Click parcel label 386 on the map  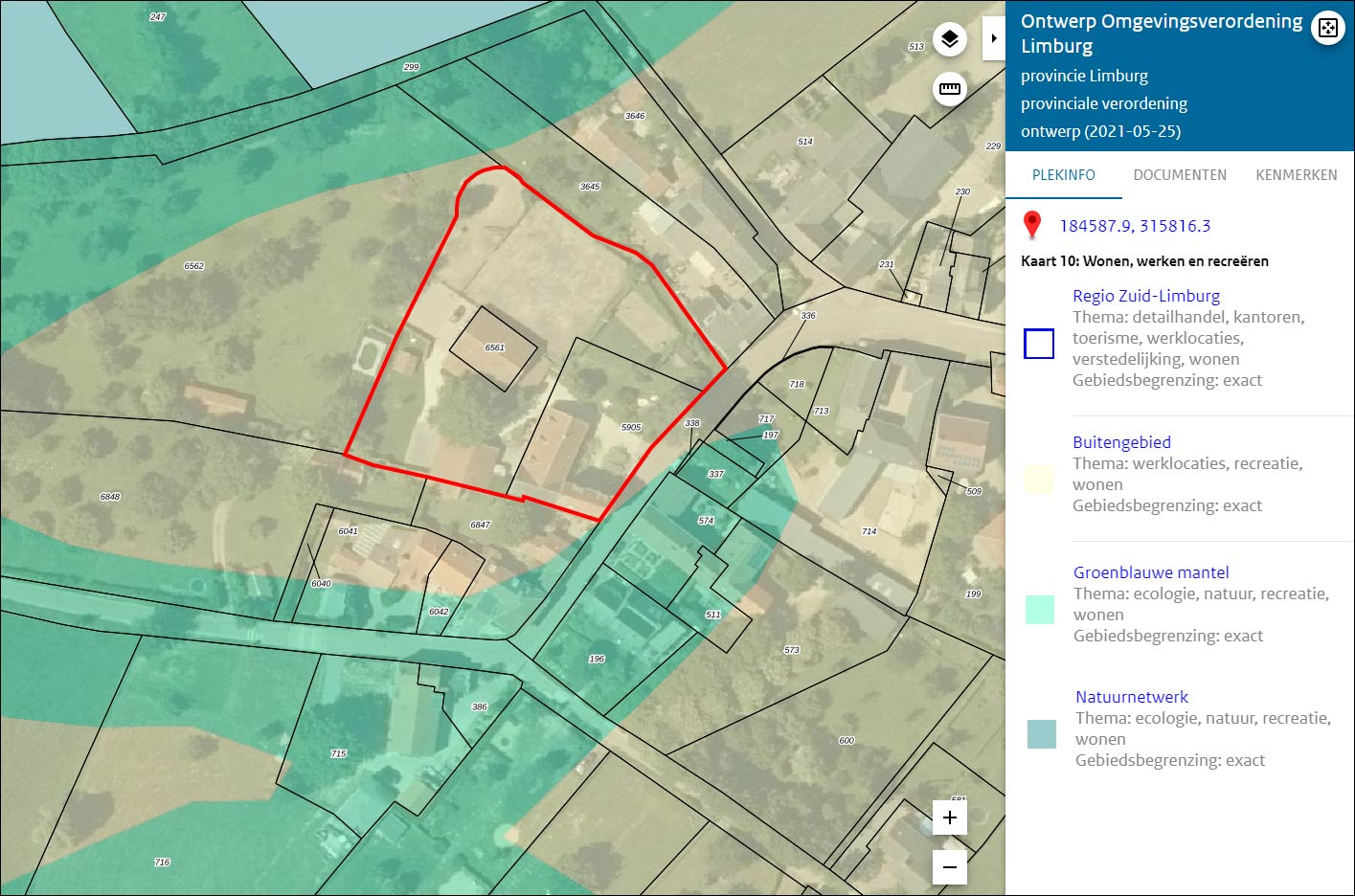[x=480, y=707]
